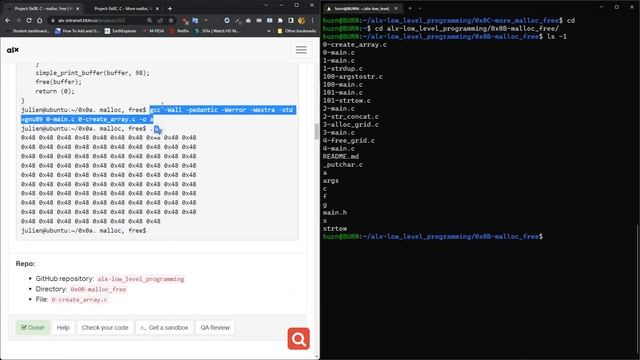Click '3-alloc_grid.c' in terminal listing

tap(351, 124)
